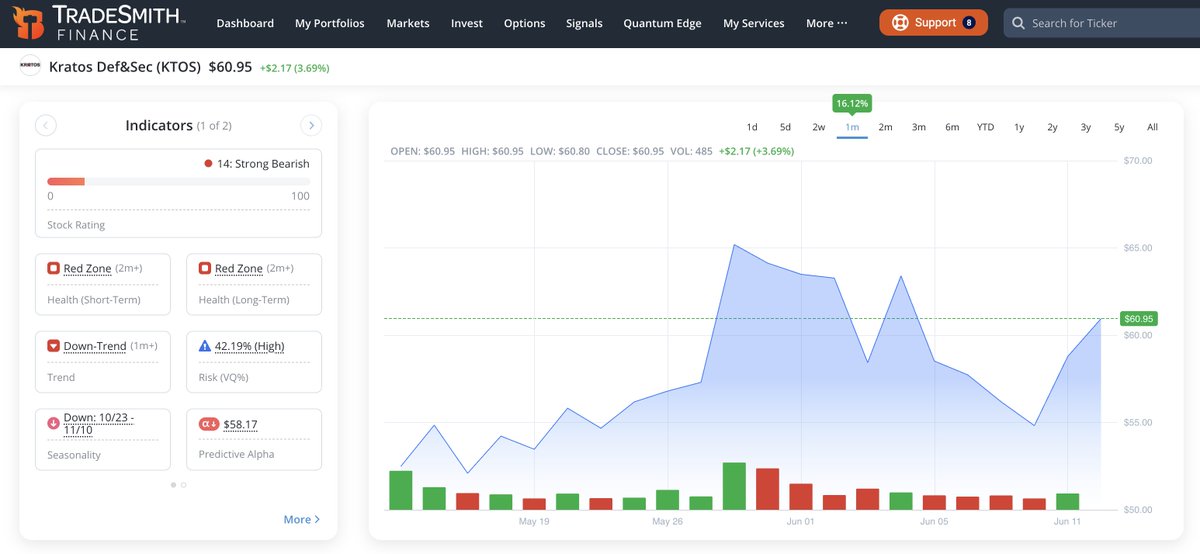Screen dimensions: 1200x554
Task: Click the Stock Rating progress bar
Action: 178,181
